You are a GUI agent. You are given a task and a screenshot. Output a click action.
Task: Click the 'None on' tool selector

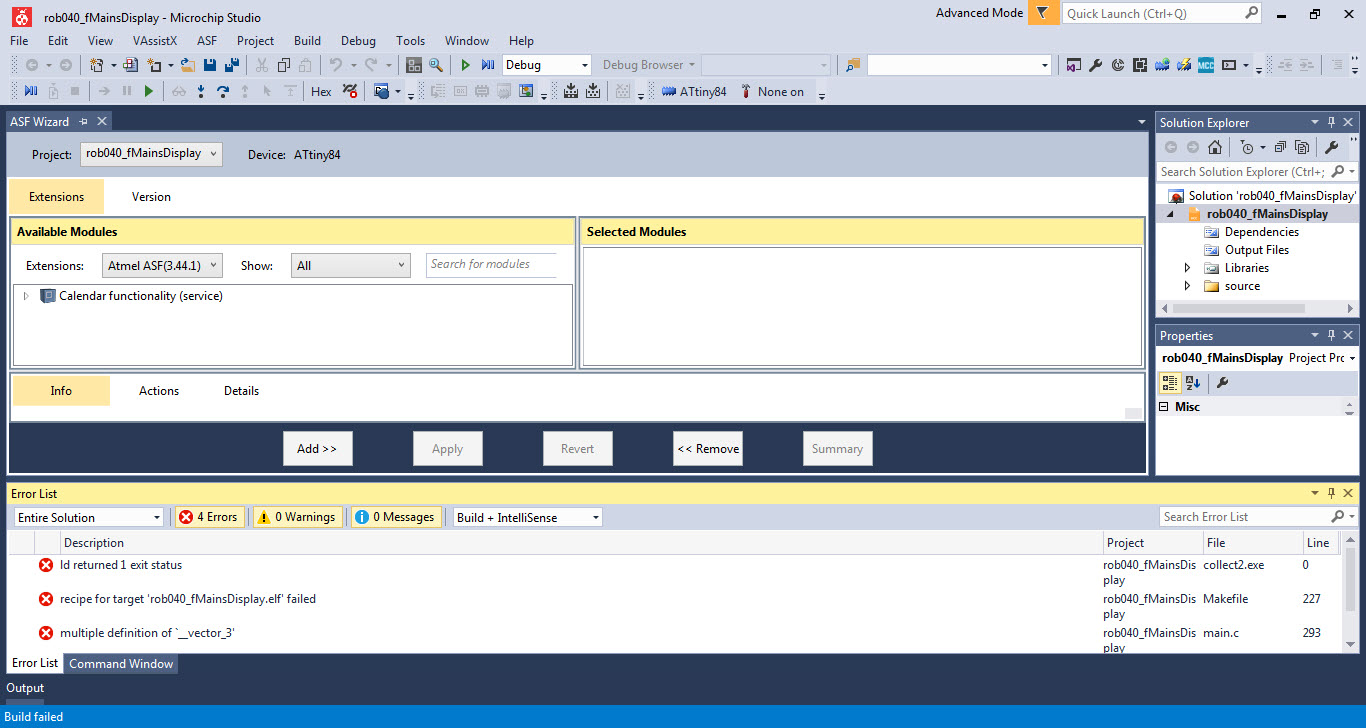point(780,92)
